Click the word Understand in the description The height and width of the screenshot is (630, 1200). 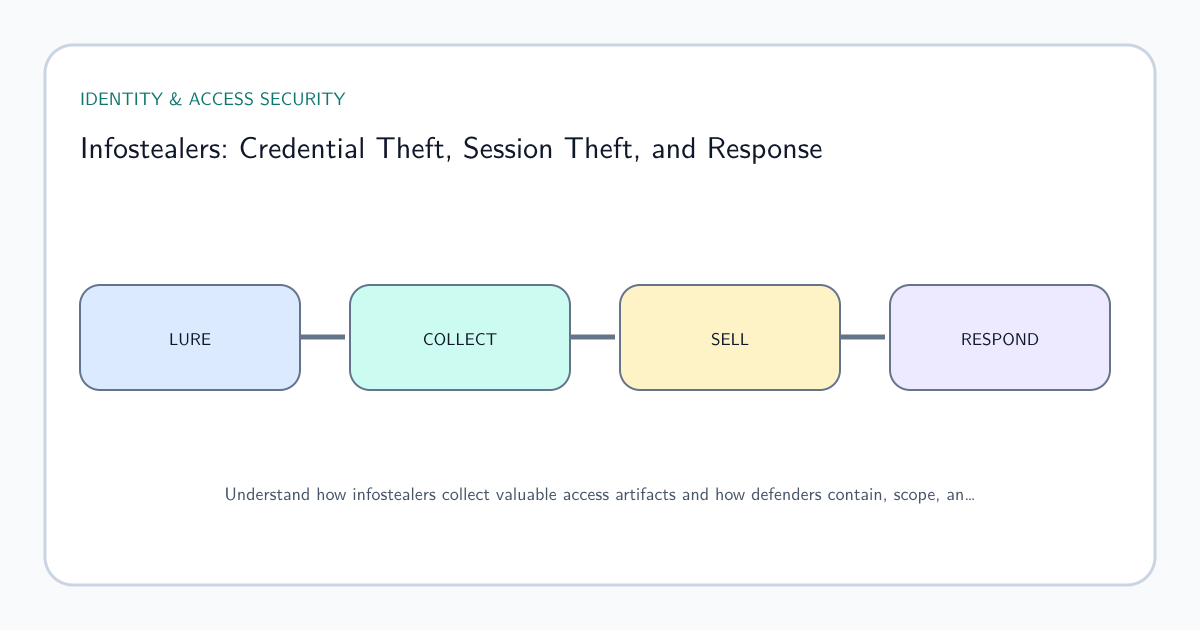click(267, 494)
